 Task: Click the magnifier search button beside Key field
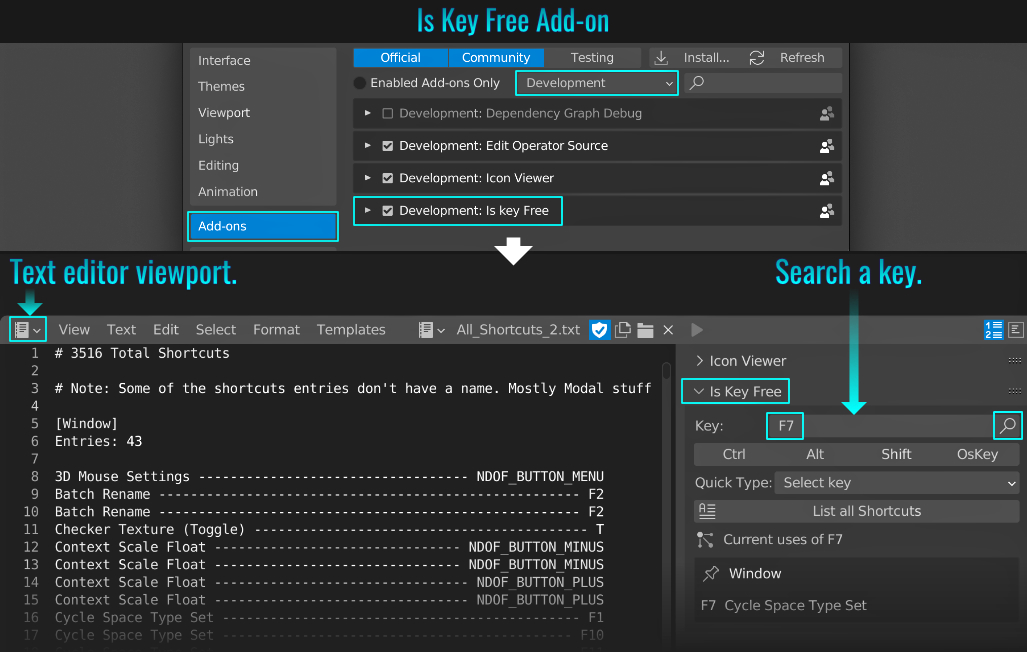pyautogui.click(x=1008, y=426)
